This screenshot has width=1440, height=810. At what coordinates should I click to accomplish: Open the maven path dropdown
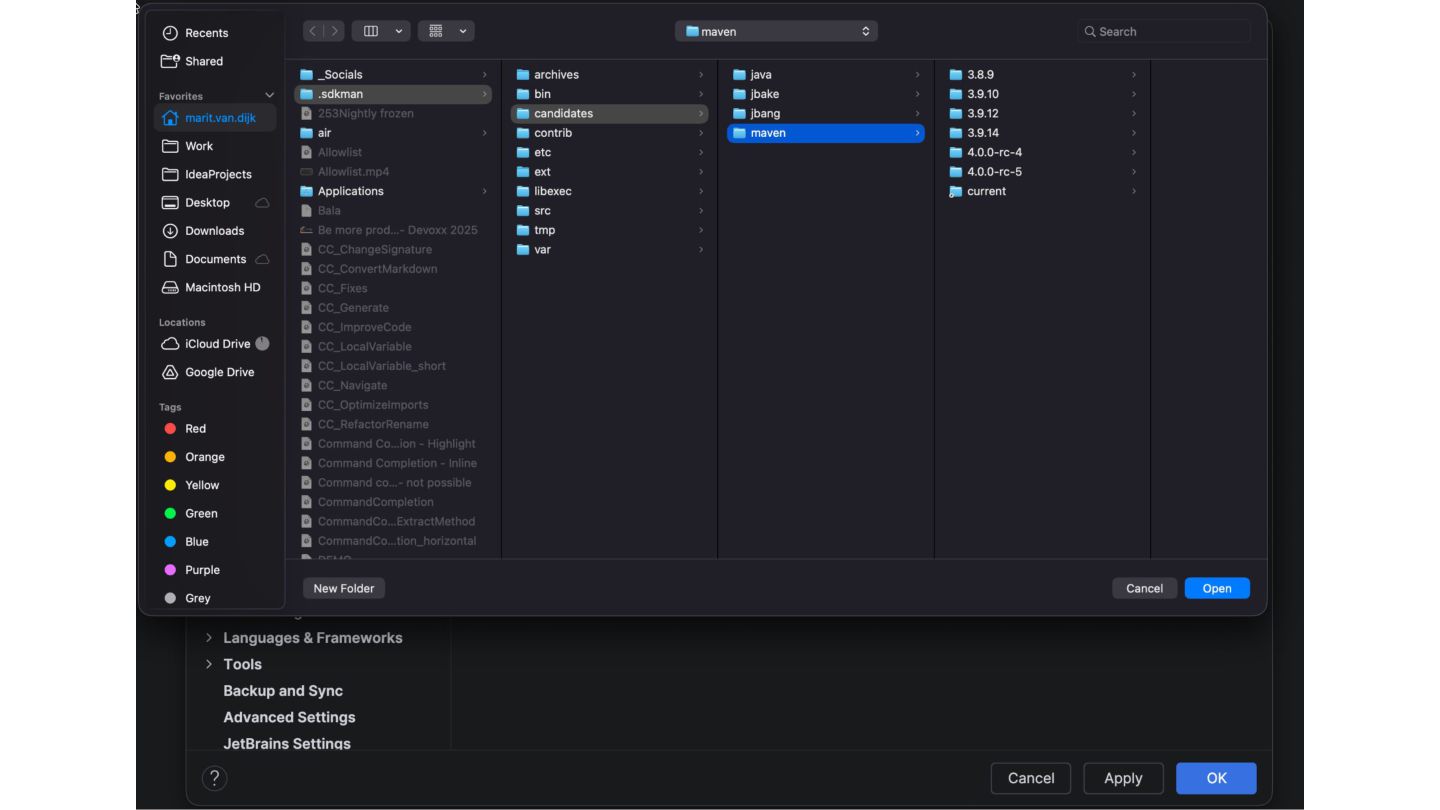pyautogui.click(x=776, y=31)
